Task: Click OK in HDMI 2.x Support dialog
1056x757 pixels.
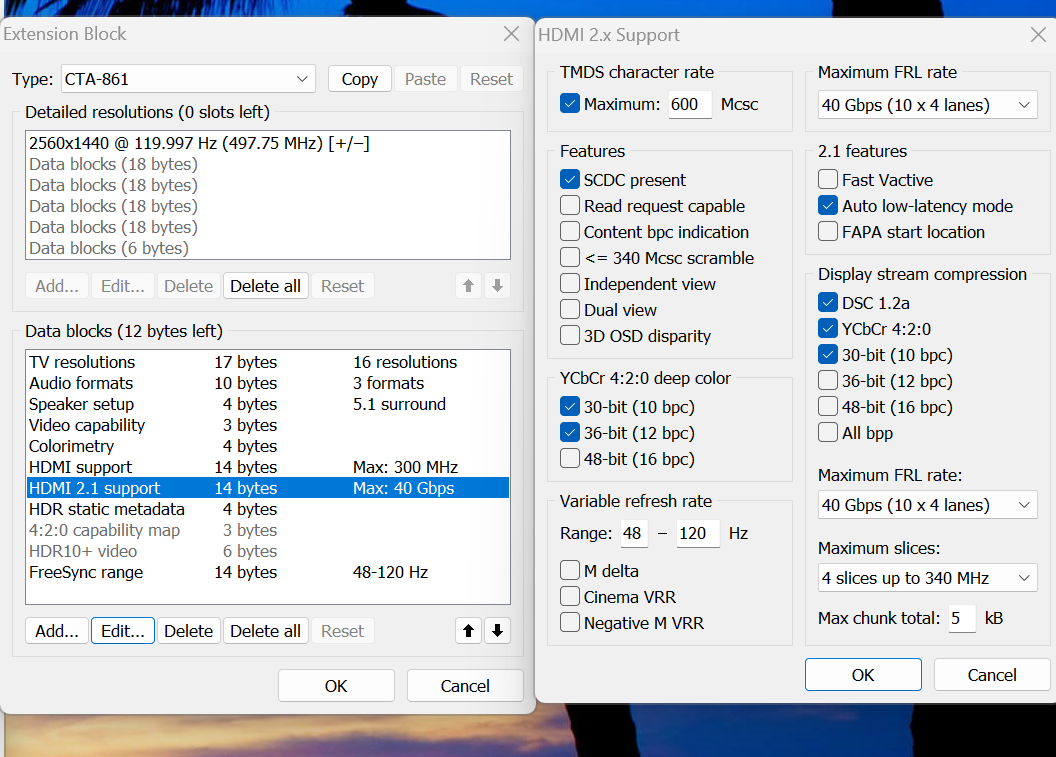Action: click(863, 675)
